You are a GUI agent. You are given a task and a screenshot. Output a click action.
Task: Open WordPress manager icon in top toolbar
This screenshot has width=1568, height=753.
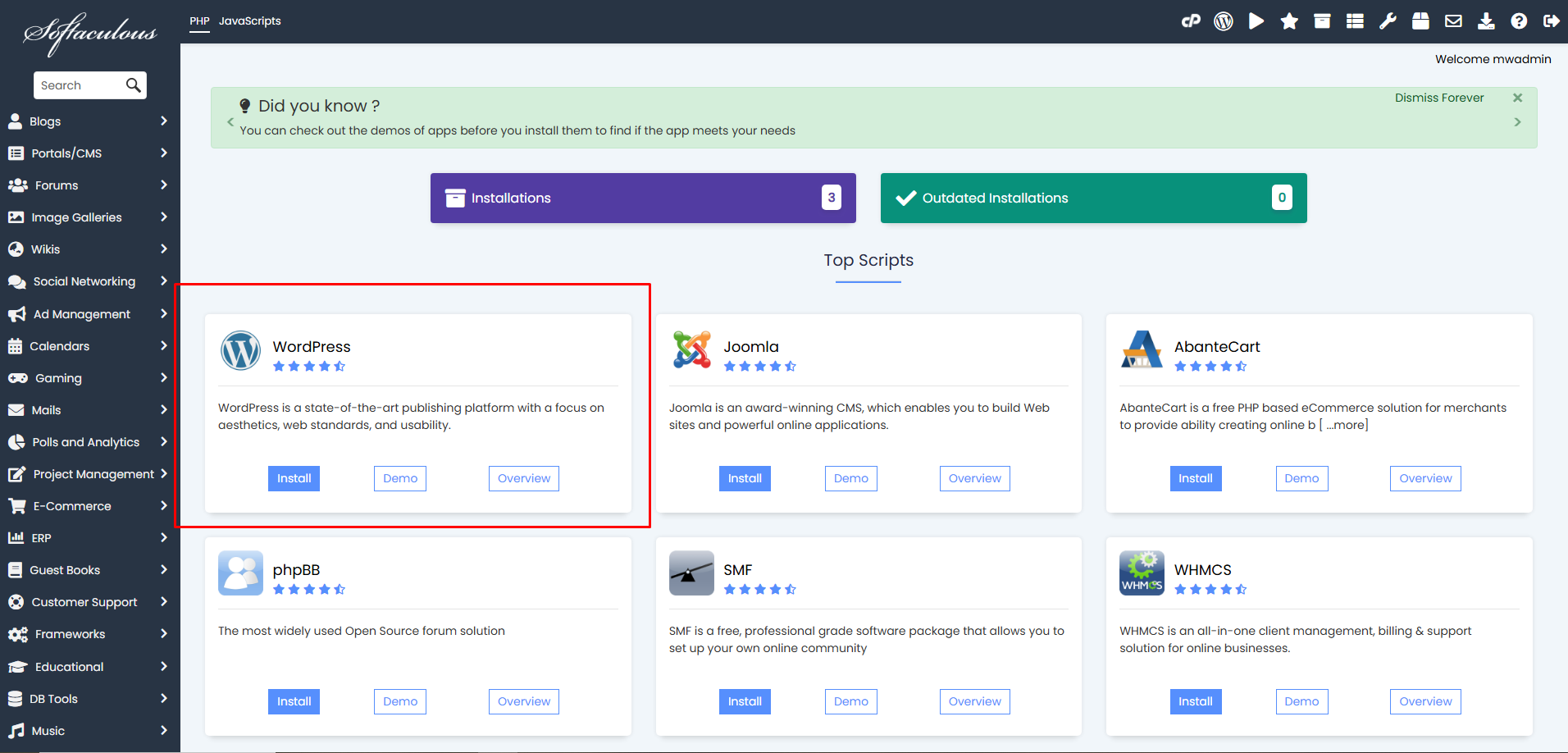coord(1224,21)
